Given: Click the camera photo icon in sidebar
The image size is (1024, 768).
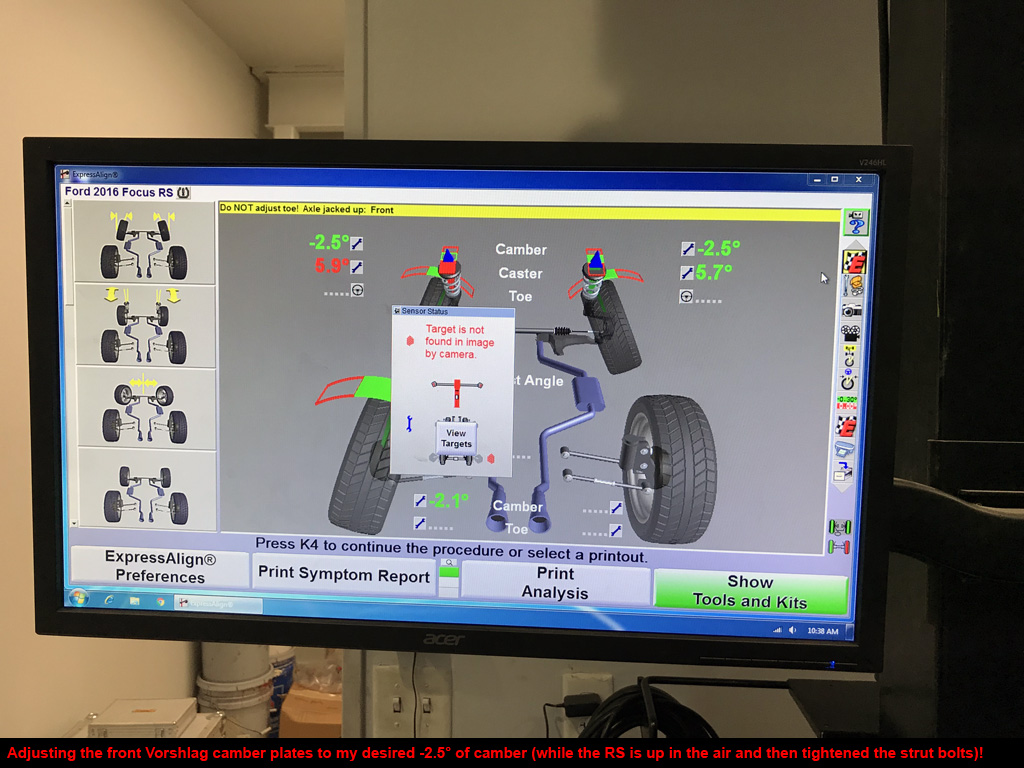Looking at the screenshot, I should [852, 310].
